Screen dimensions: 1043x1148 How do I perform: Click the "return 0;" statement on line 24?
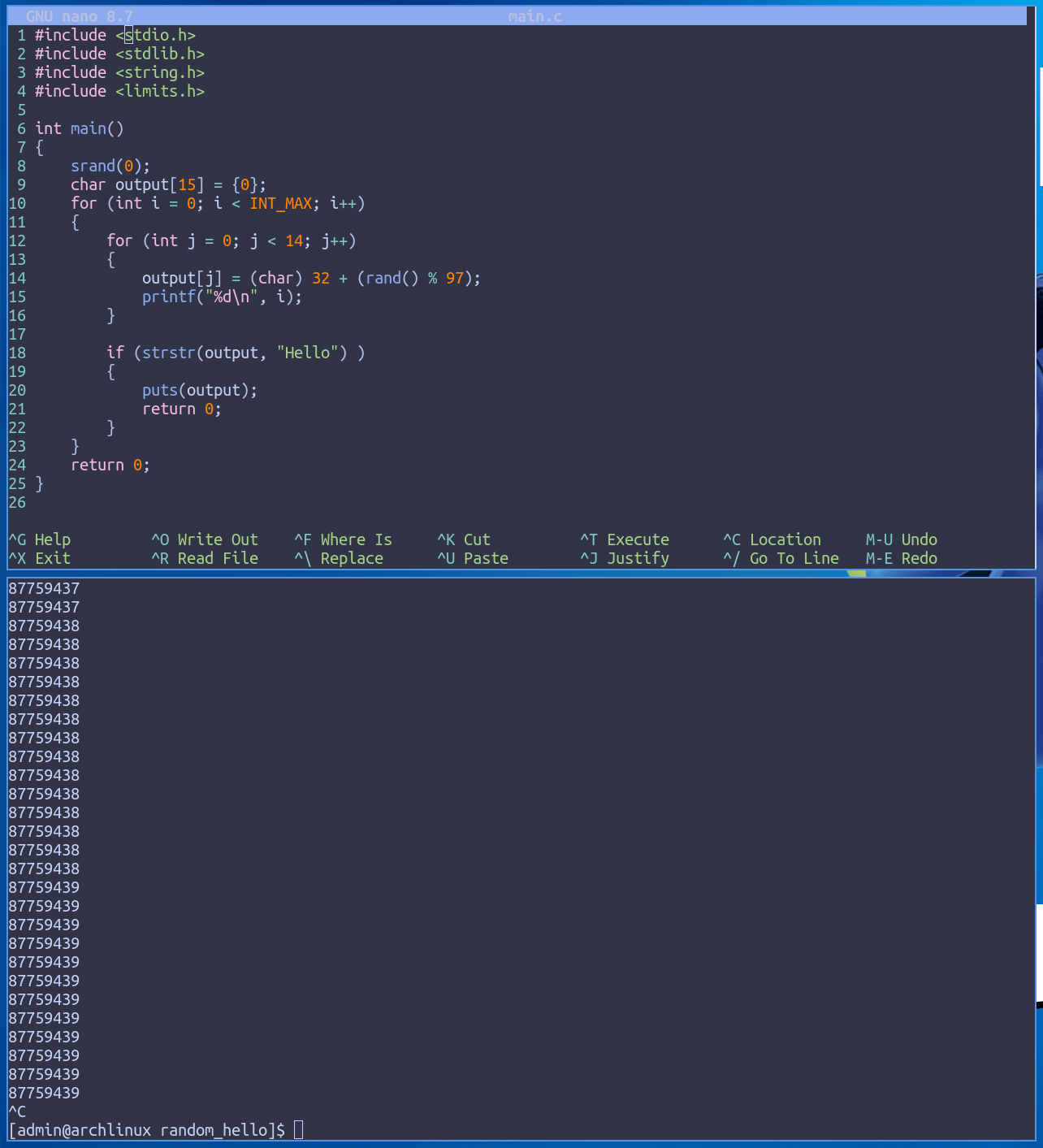[x=110, y=465]
